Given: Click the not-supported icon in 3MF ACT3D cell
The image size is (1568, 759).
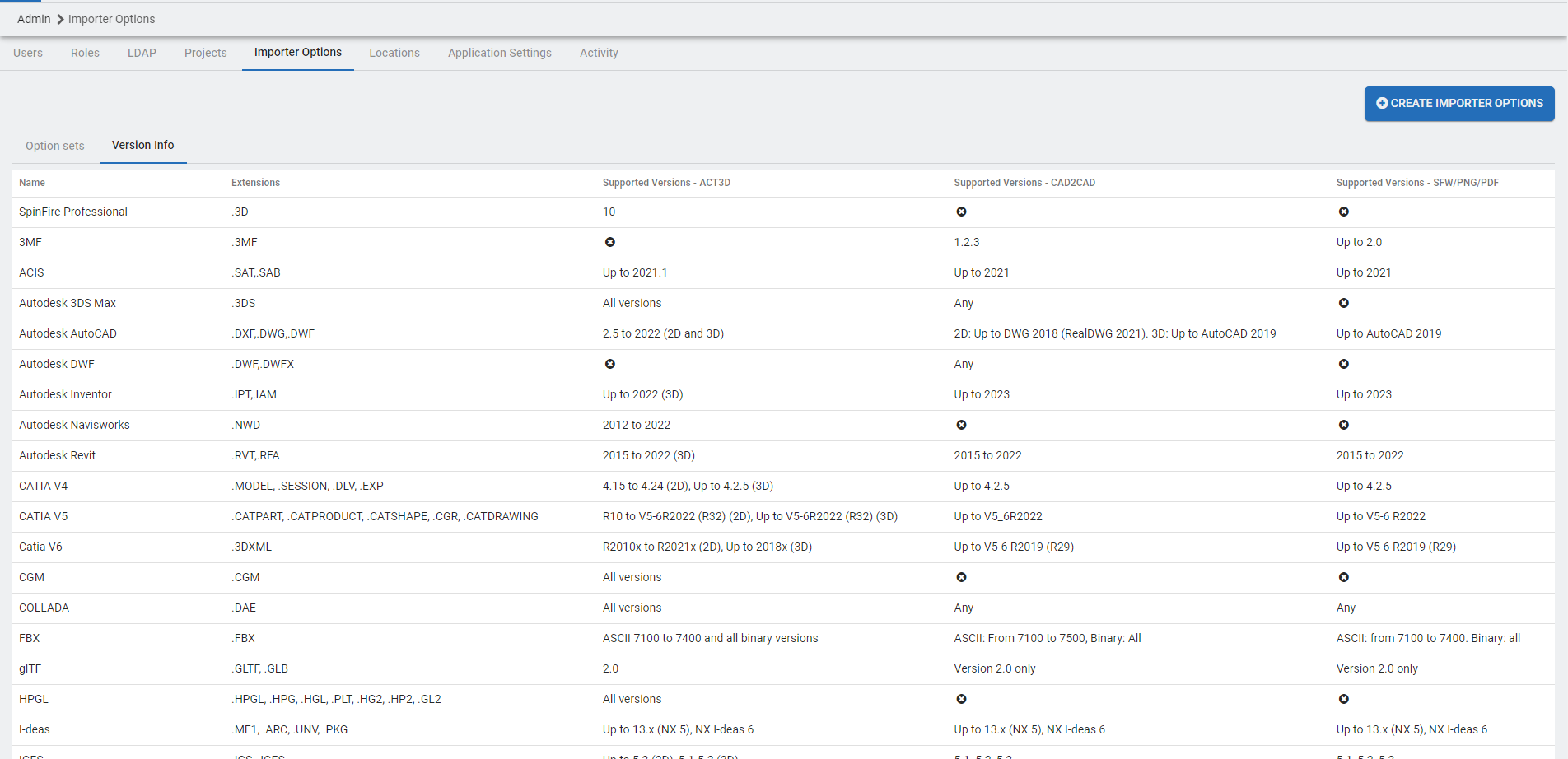Looking at the screenshot, I should (x=609, y=242).
